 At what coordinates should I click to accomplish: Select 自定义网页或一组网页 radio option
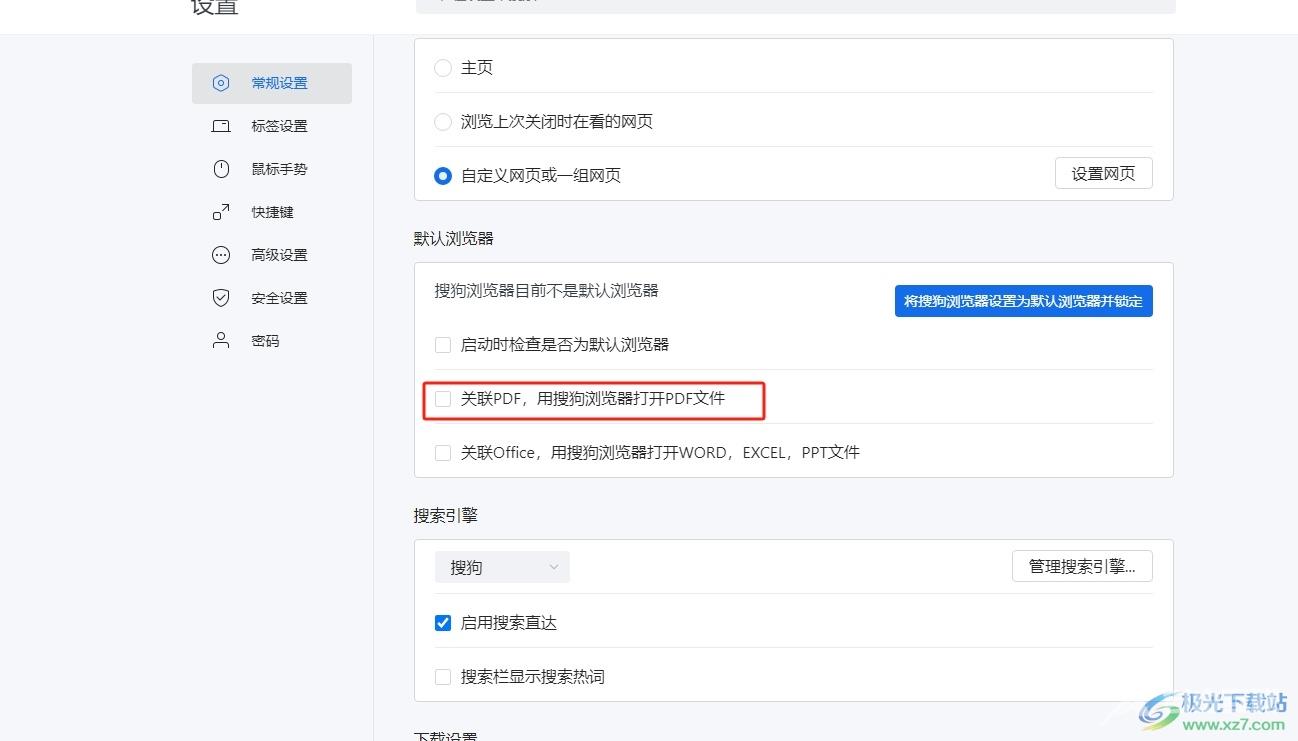(443, 176)
